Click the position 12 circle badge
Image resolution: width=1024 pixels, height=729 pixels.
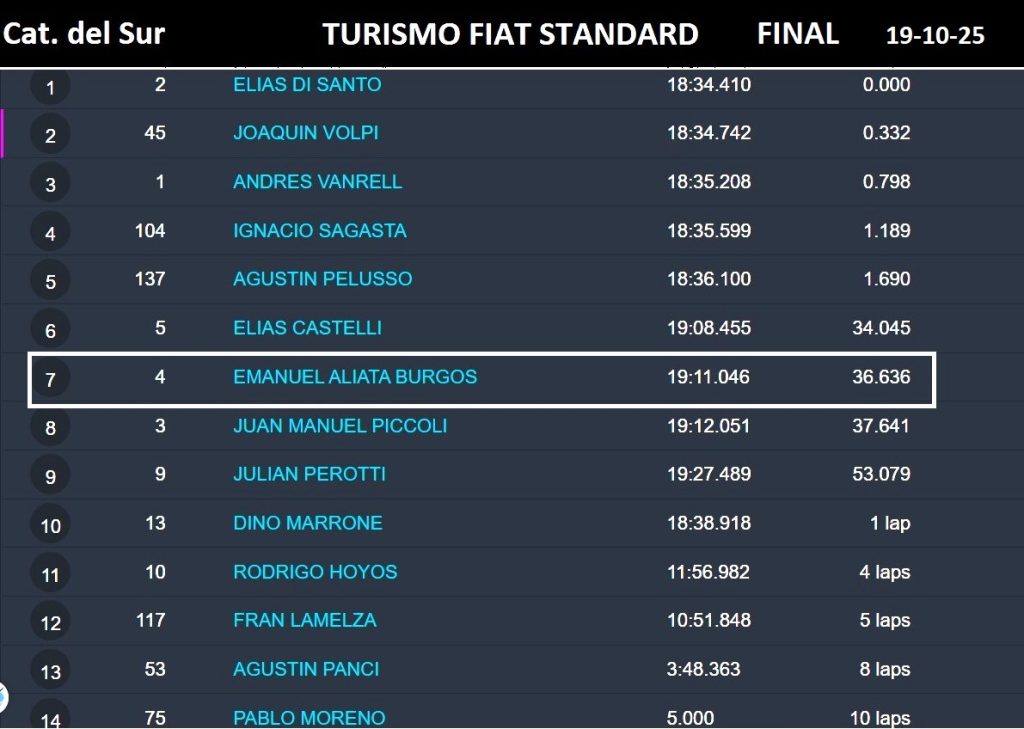pyautogui.click(x=50, y=623)
